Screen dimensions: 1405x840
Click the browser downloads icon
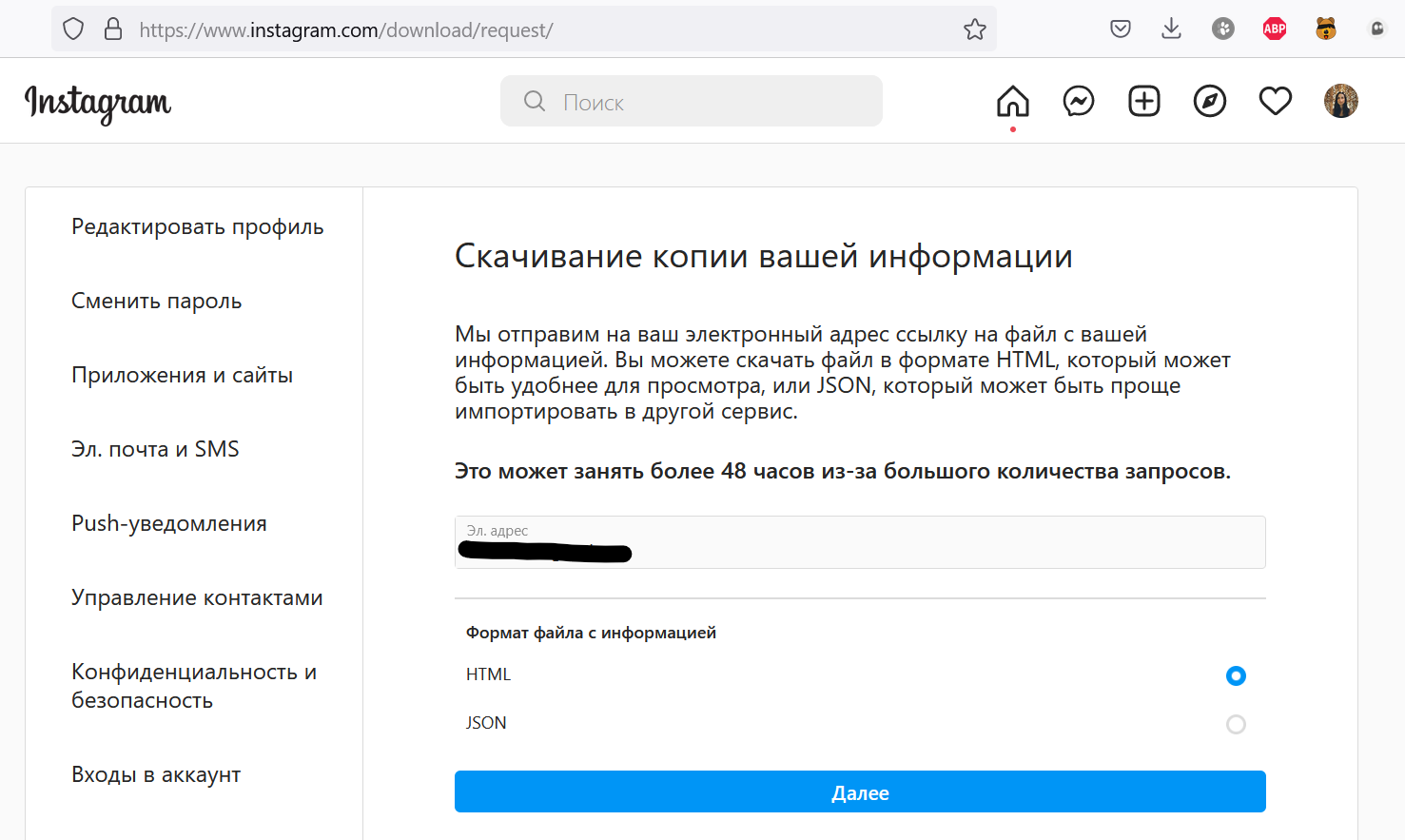[x=1171, y=28]
